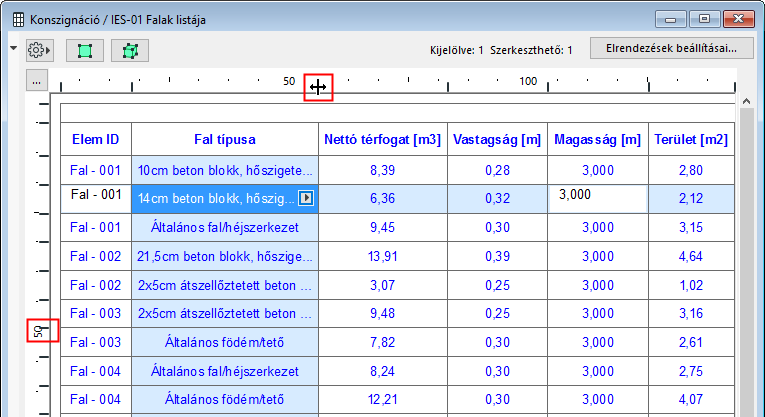Click area value 2,75
This screenshot has width=765, height=417.
(691, 371)
